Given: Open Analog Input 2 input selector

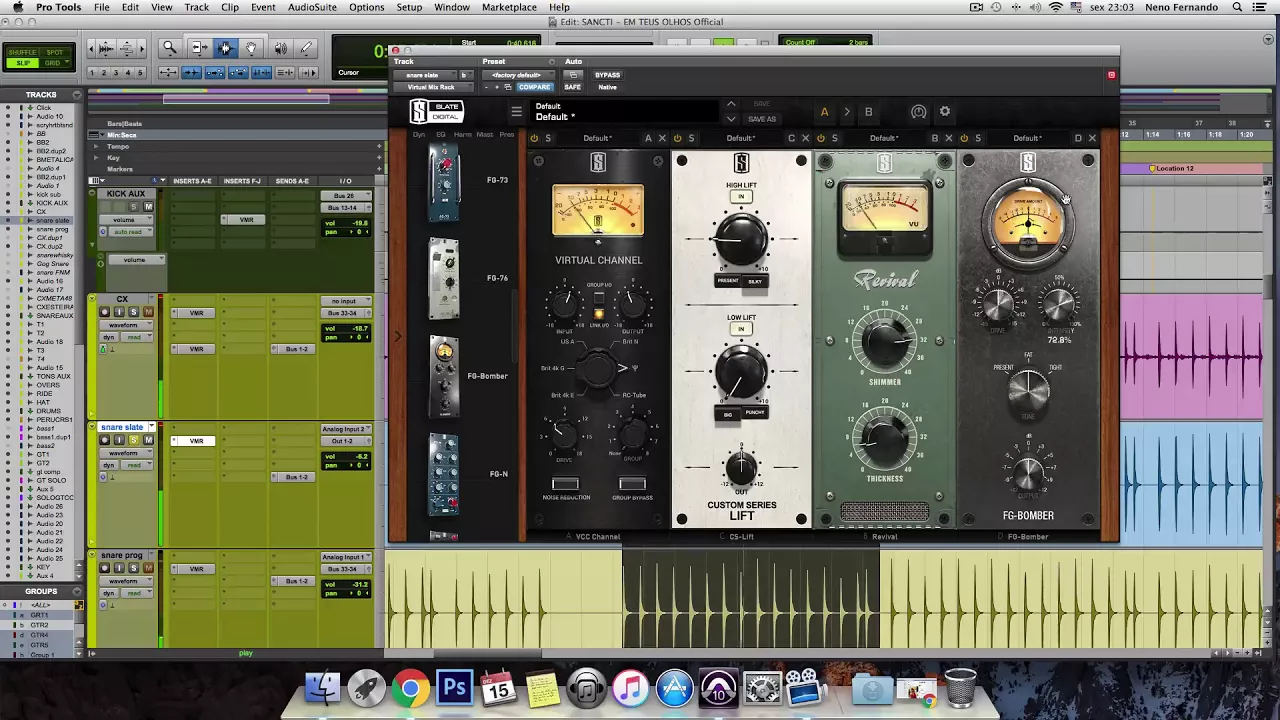Looking at the screenshot, I should (x=345, y=429).
